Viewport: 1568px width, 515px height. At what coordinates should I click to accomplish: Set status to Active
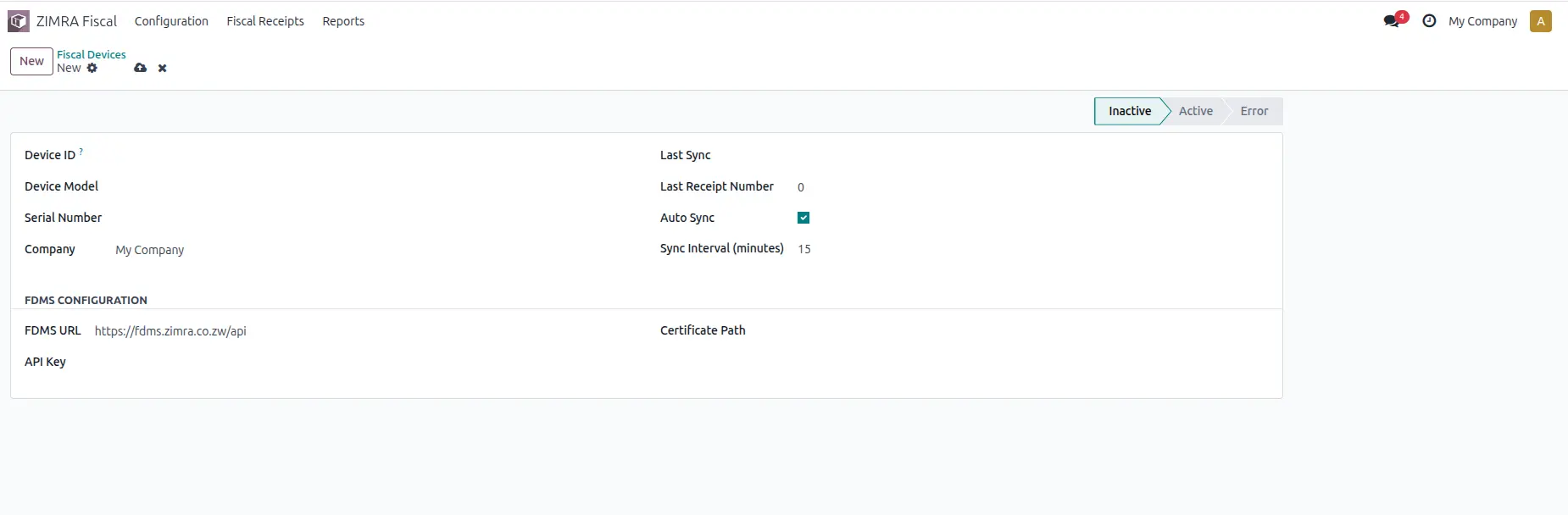tap(1195, 111)
